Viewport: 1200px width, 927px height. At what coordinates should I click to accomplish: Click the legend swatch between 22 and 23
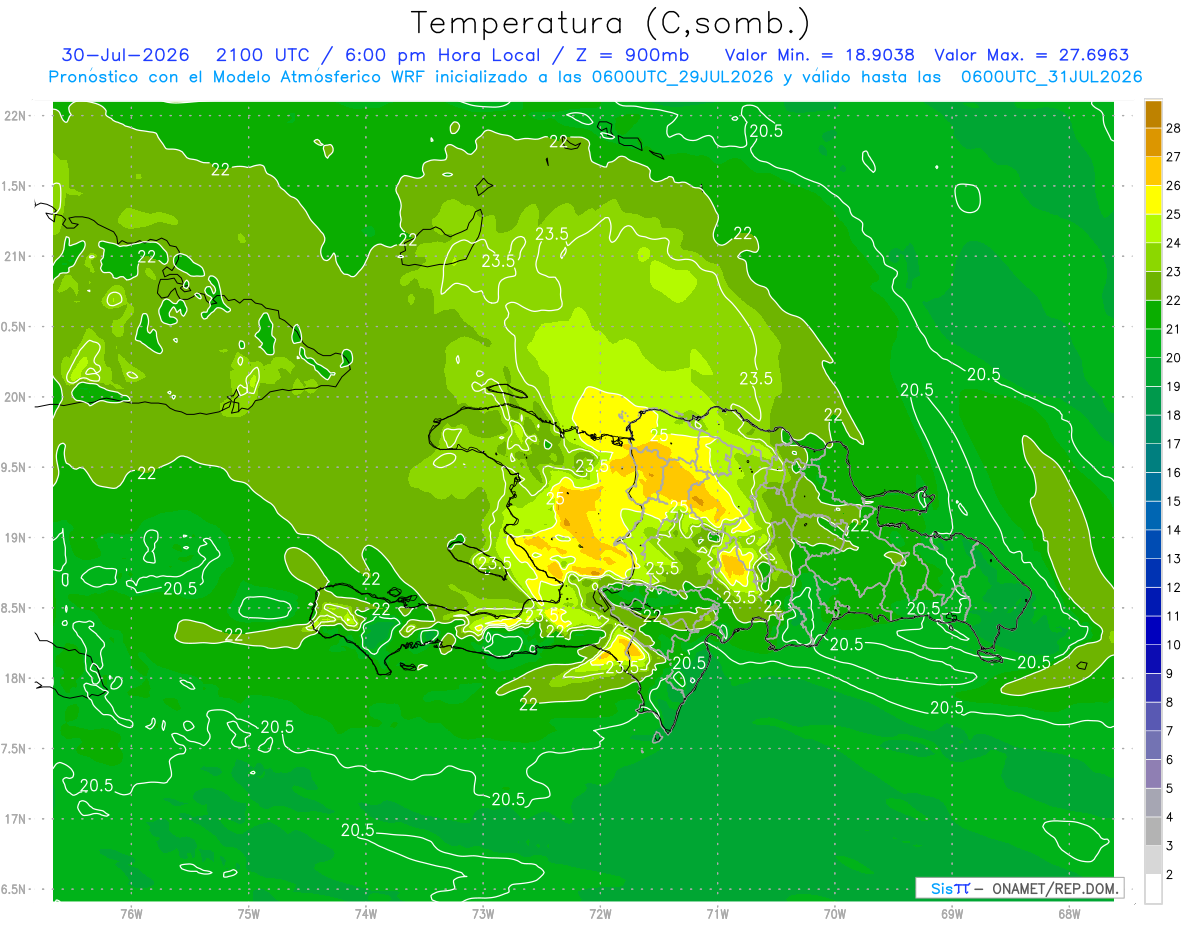[x=1153, y=286]
